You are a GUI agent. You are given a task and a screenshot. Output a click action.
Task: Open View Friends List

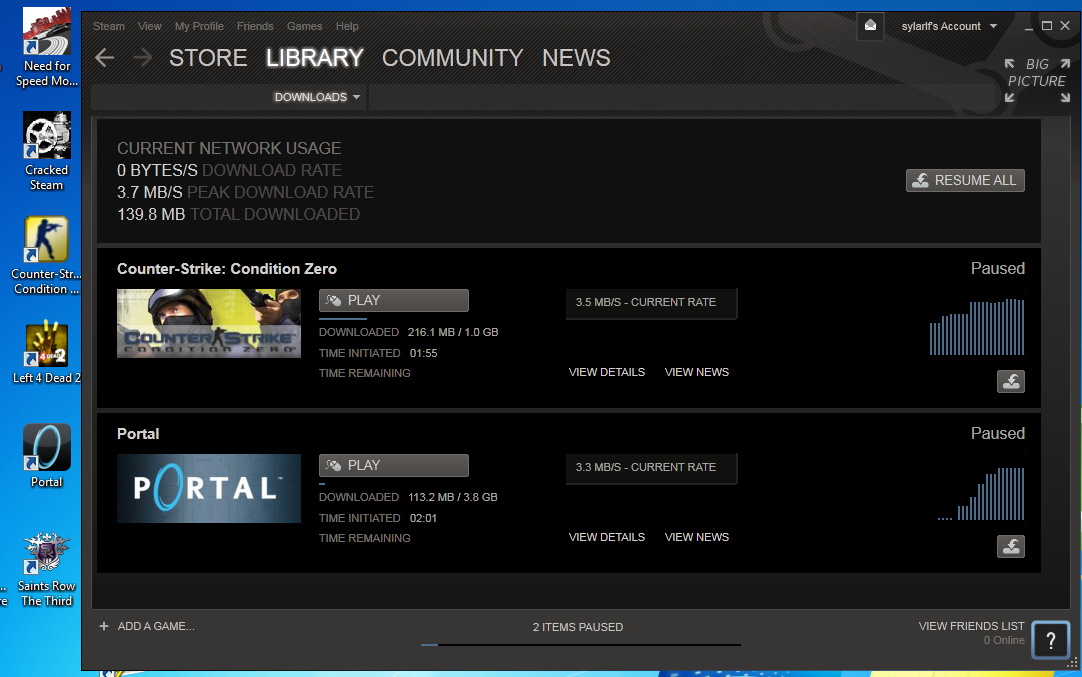[x=971, y=626]
